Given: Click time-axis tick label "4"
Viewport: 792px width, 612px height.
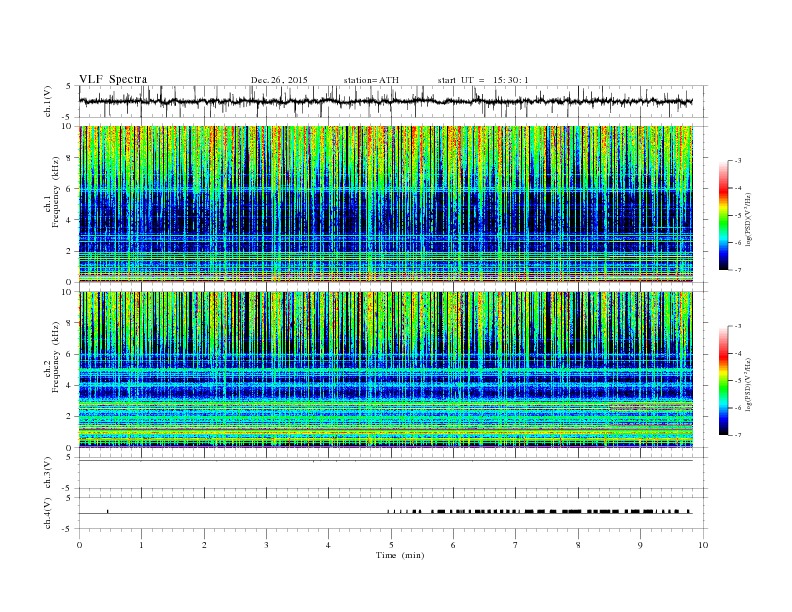Looking at the screenshot, I should (328, 545).
